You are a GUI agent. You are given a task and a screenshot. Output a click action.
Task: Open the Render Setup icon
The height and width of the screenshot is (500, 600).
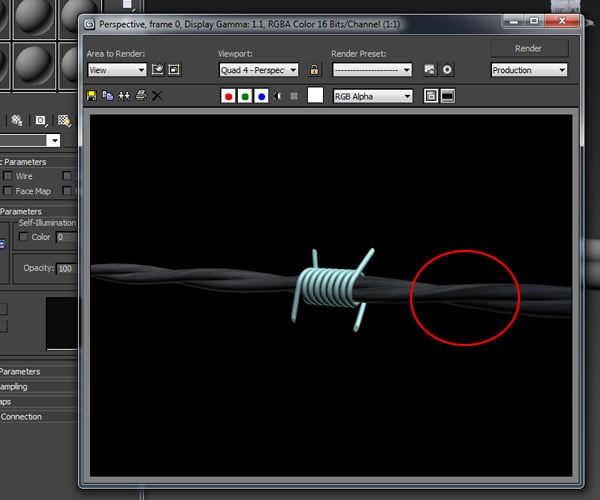[430, 70]
